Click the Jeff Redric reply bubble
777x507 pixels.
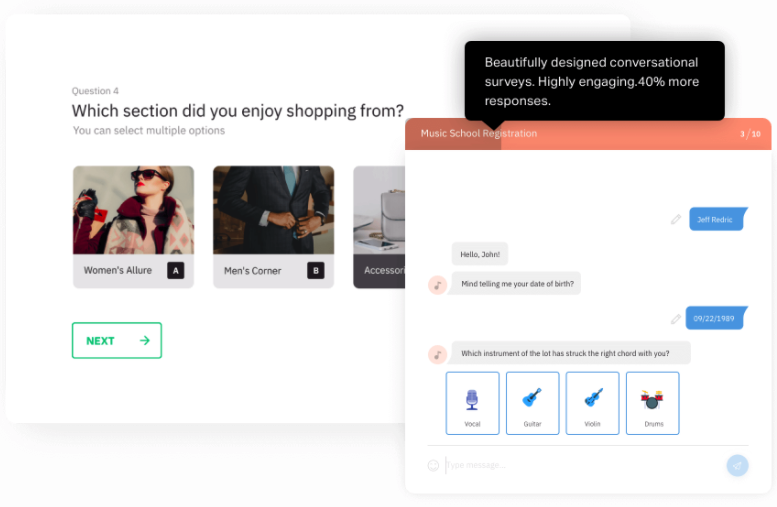tap(717, 219)
